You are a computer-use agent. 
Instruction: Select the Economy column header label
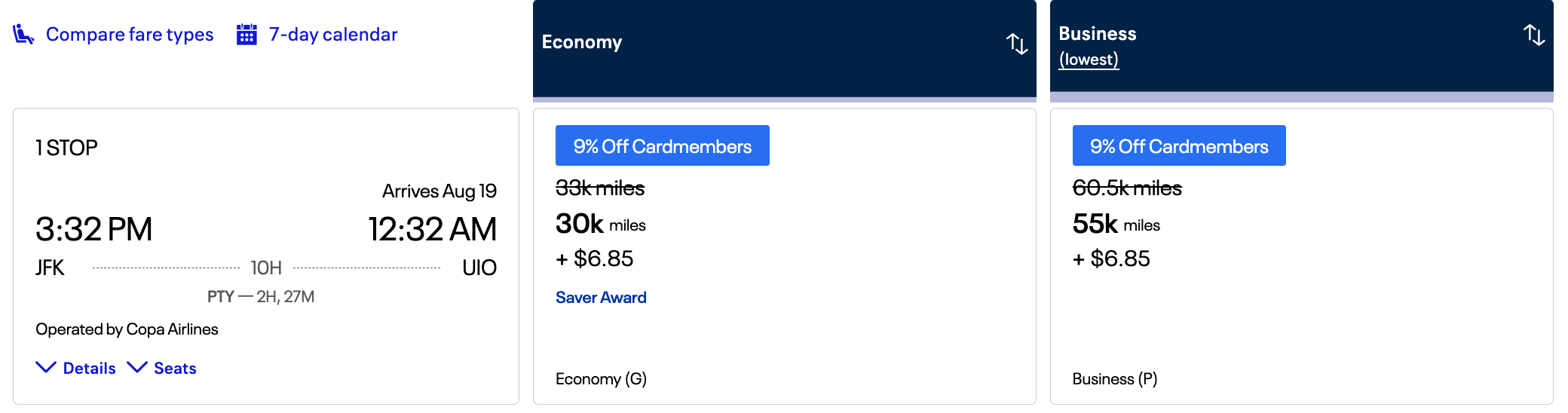pos(582,42)
